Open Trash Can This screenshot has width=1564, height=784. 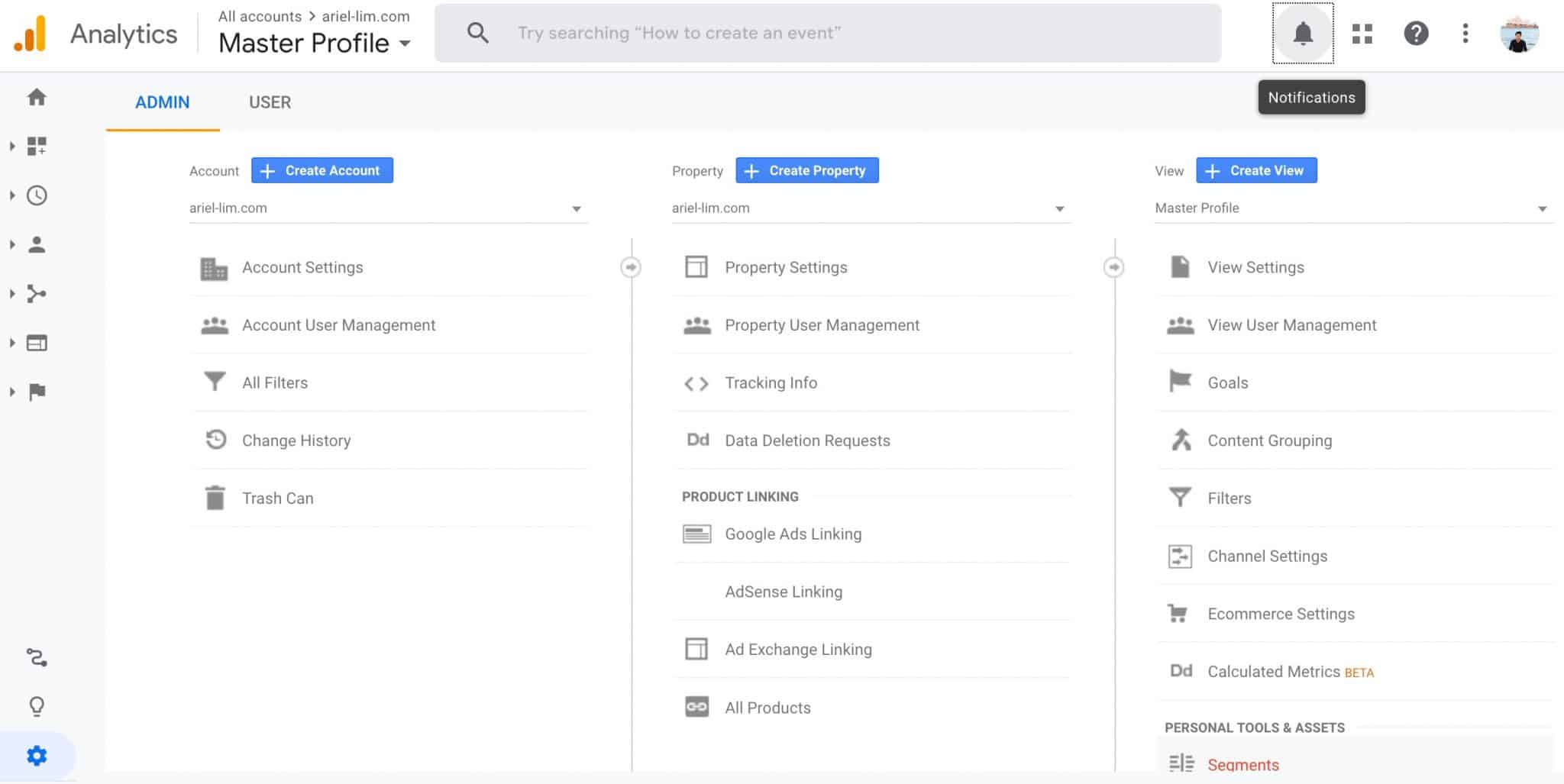point(389,498)
